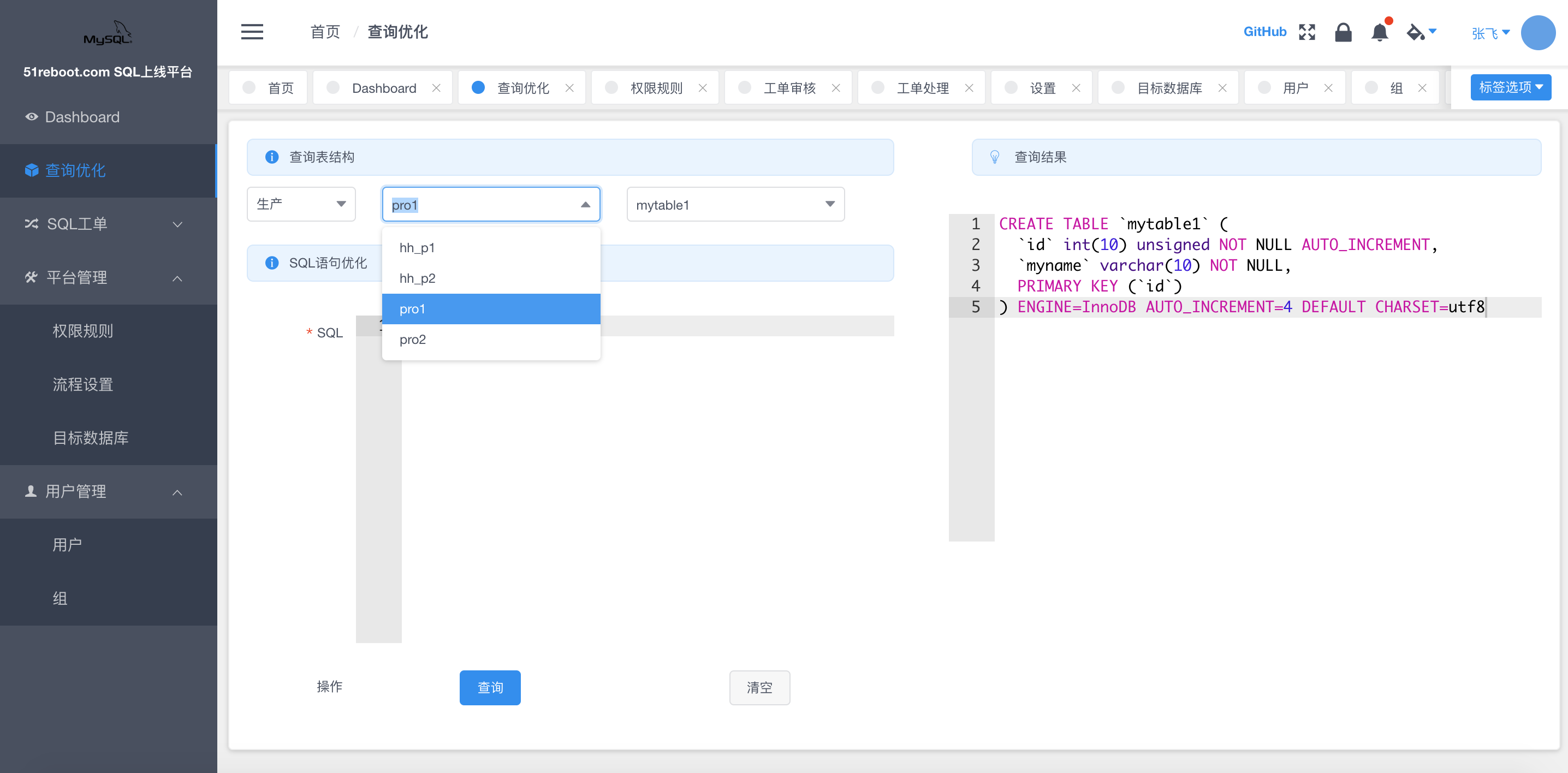Screen dimensions: 1568x773
Task: Close the 用户 tab
Action: (x=1329, y=88)
